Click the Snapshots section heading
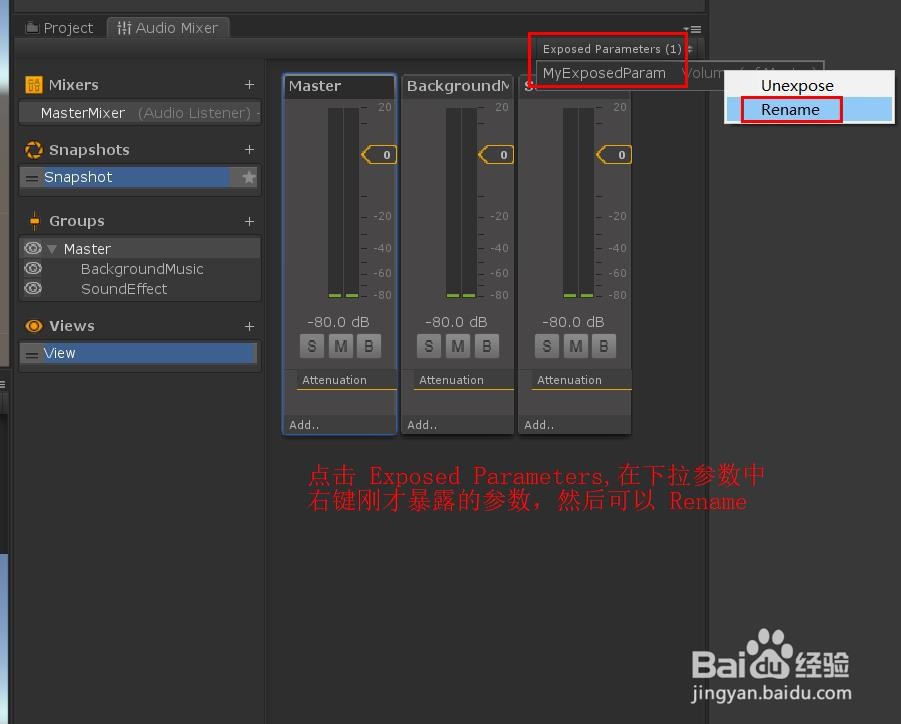Screen dimensions: 901x724 89,150
